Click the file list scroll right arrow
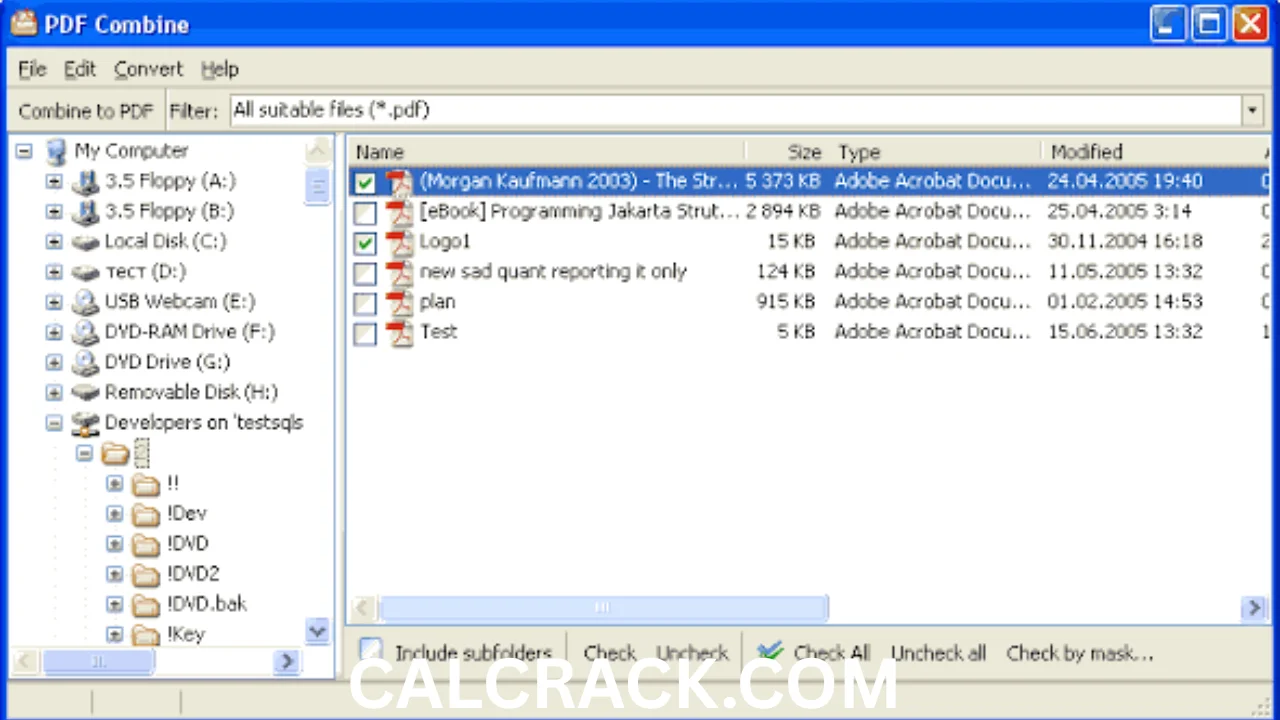The width and height of the screenshot is (1280, 720). tap(1254, 607)
